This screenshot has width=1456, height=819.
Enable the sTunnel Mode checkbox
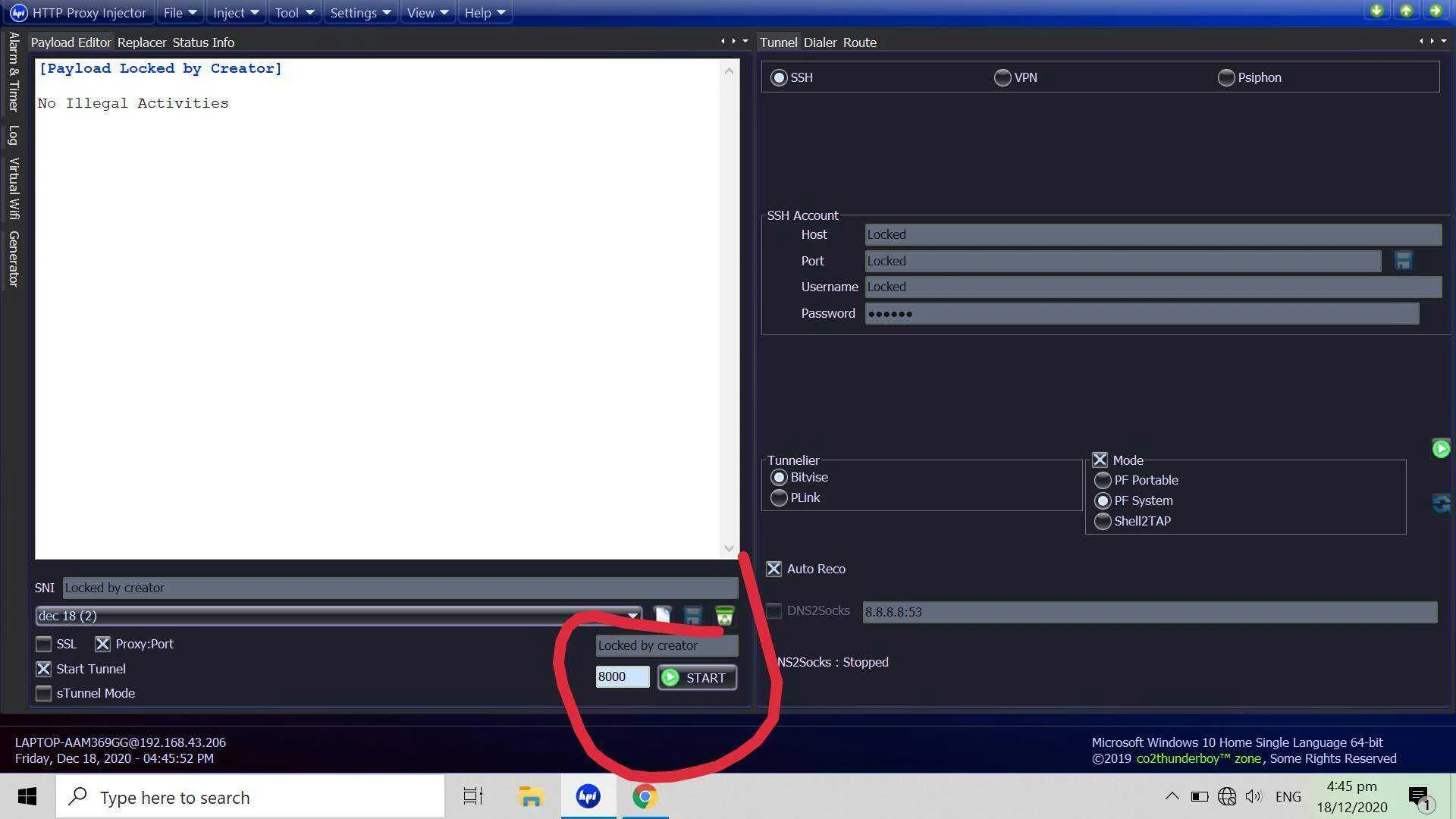tap(44, 693)
